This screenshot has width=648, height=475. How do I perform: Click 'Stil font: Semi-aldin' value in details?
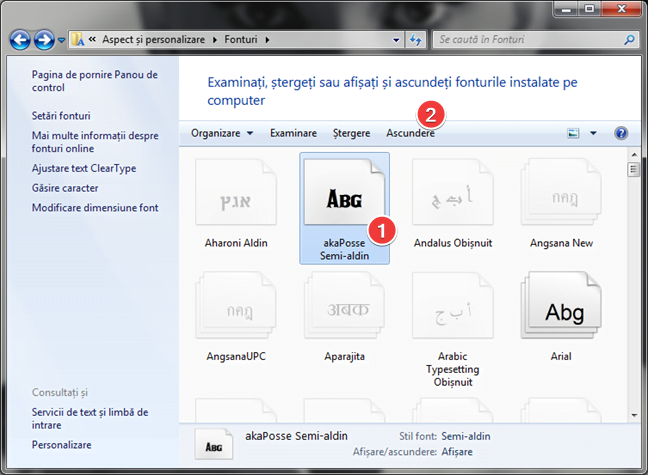466,436
